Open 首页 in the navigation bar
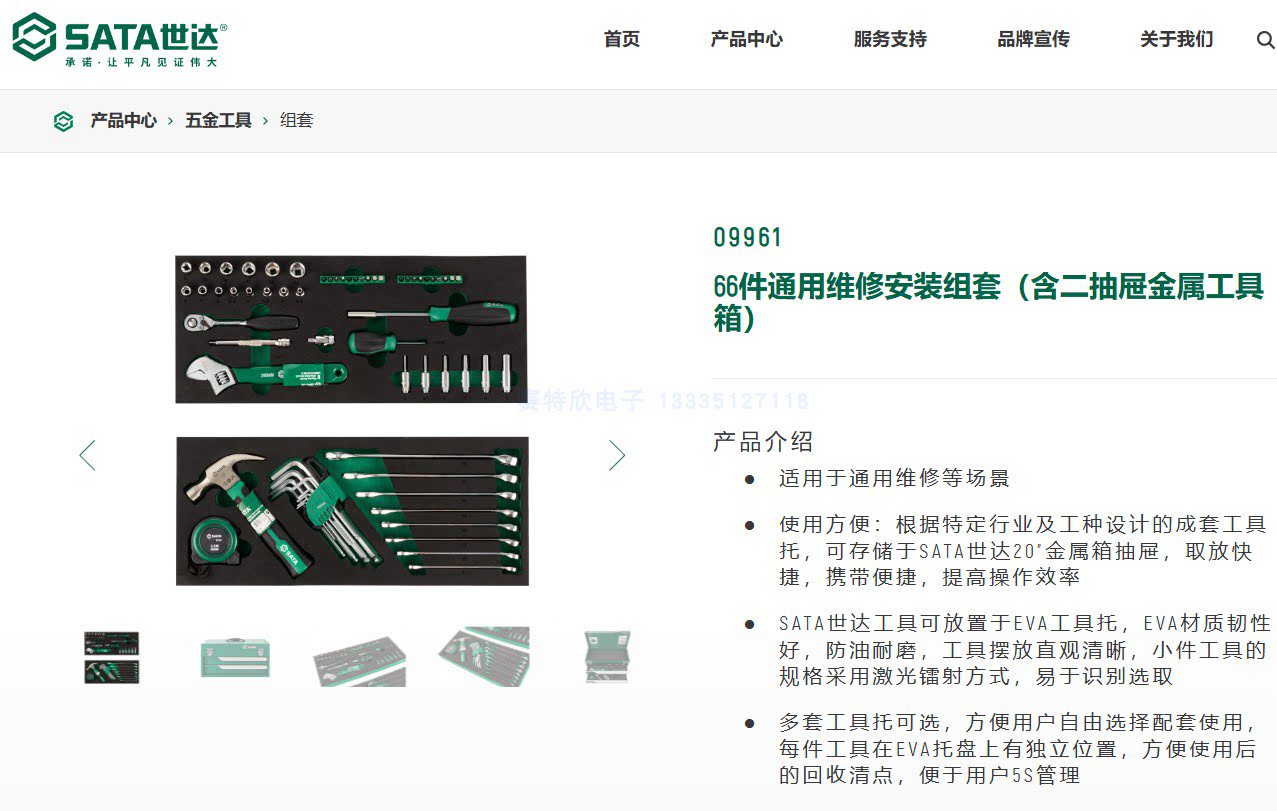Viewport: 1277px width, 811px height. click(621, 39)
